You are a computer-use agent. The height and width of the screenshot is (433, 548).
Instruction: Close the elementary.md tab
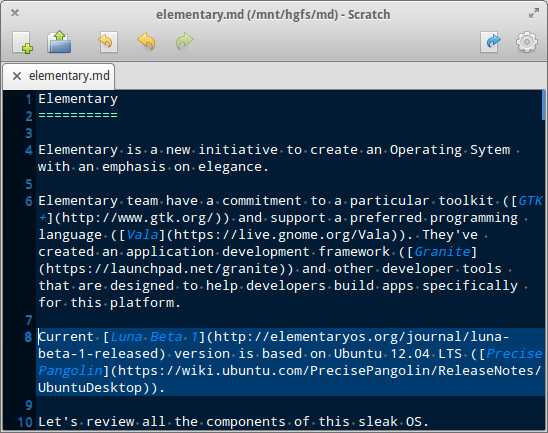(16, 76)
